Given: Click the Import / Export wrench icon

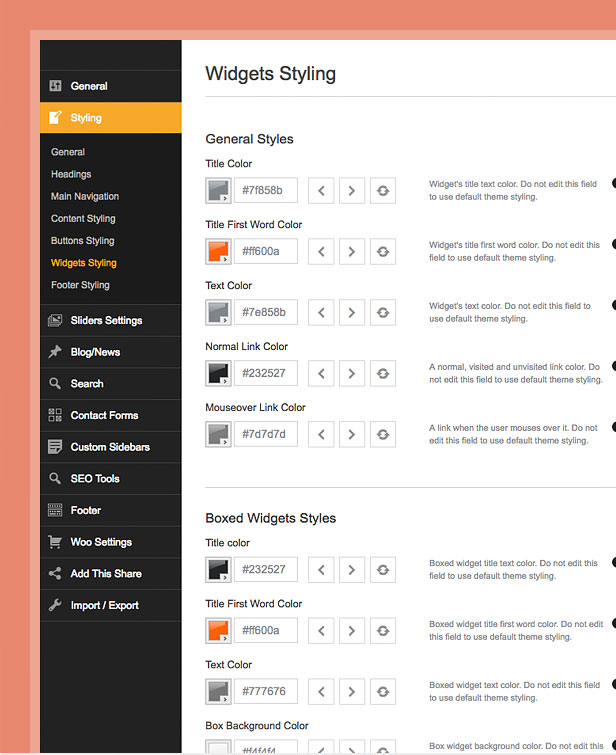Looking at the screenshot, I should click(x=56, y=605).
